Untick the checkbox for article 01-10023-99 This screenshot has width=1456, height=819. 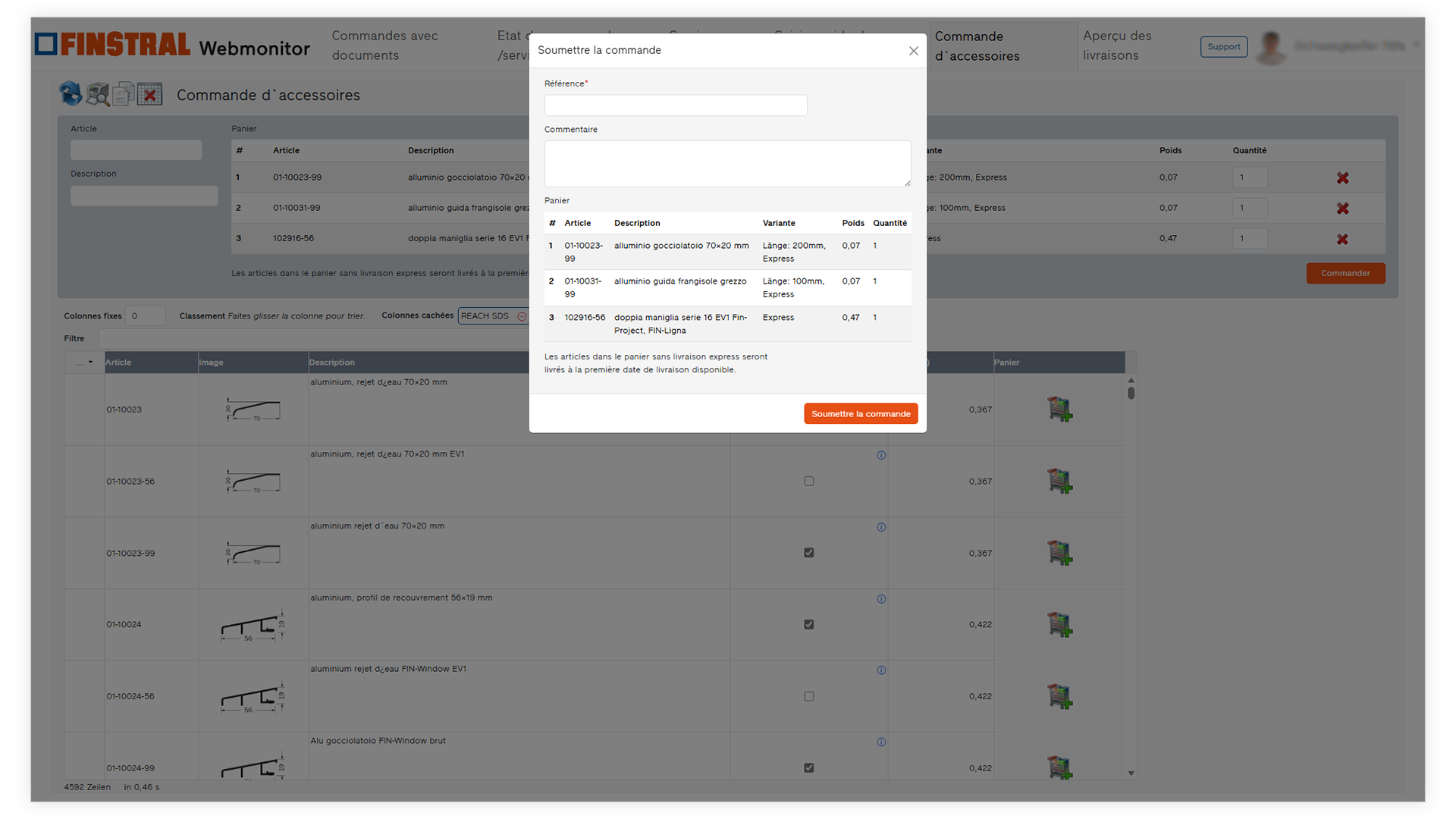pyautogui.click(x=809, y=553)
